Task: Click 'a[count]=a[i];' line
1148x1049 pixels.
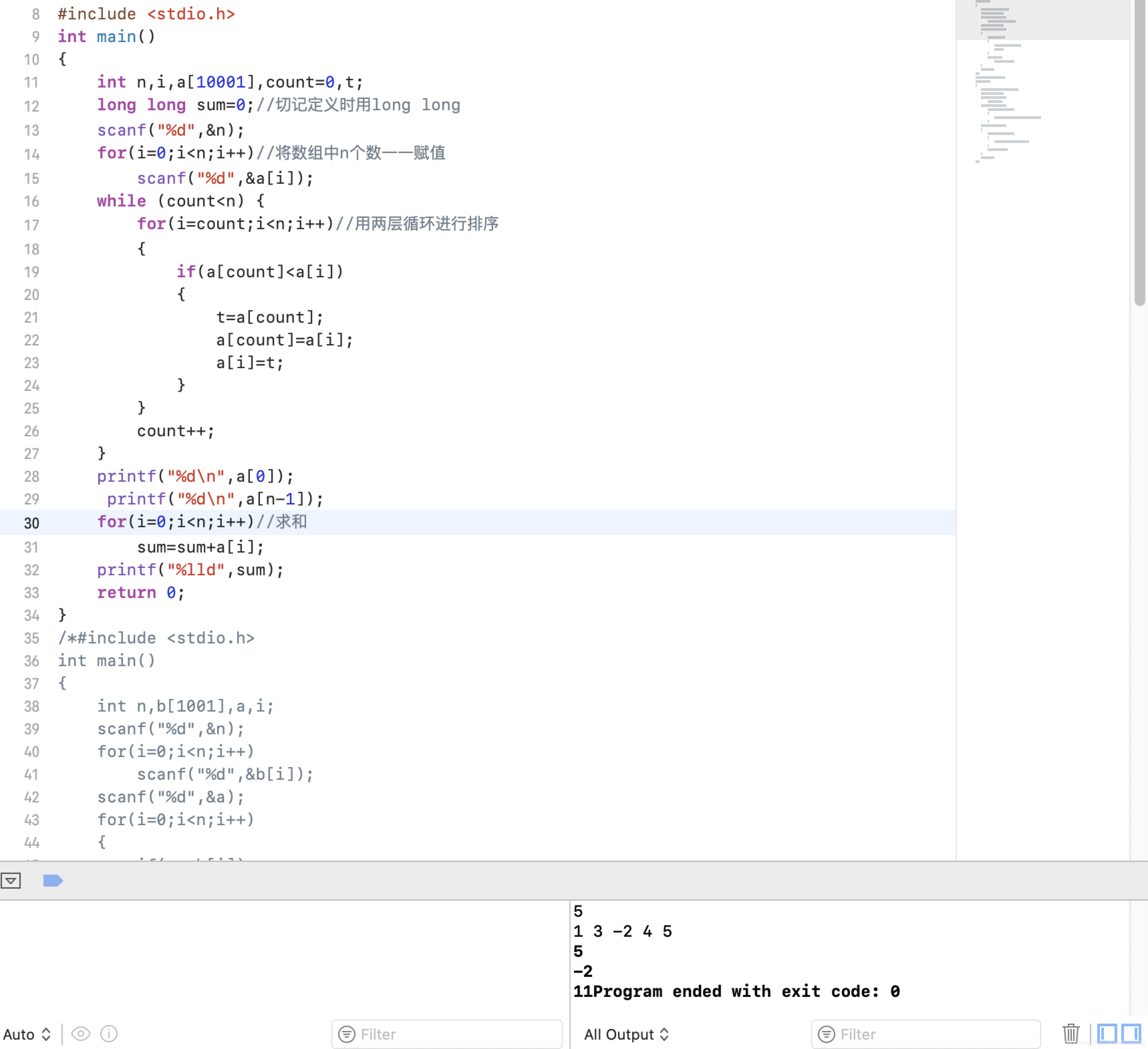Action: pos(284,340)
